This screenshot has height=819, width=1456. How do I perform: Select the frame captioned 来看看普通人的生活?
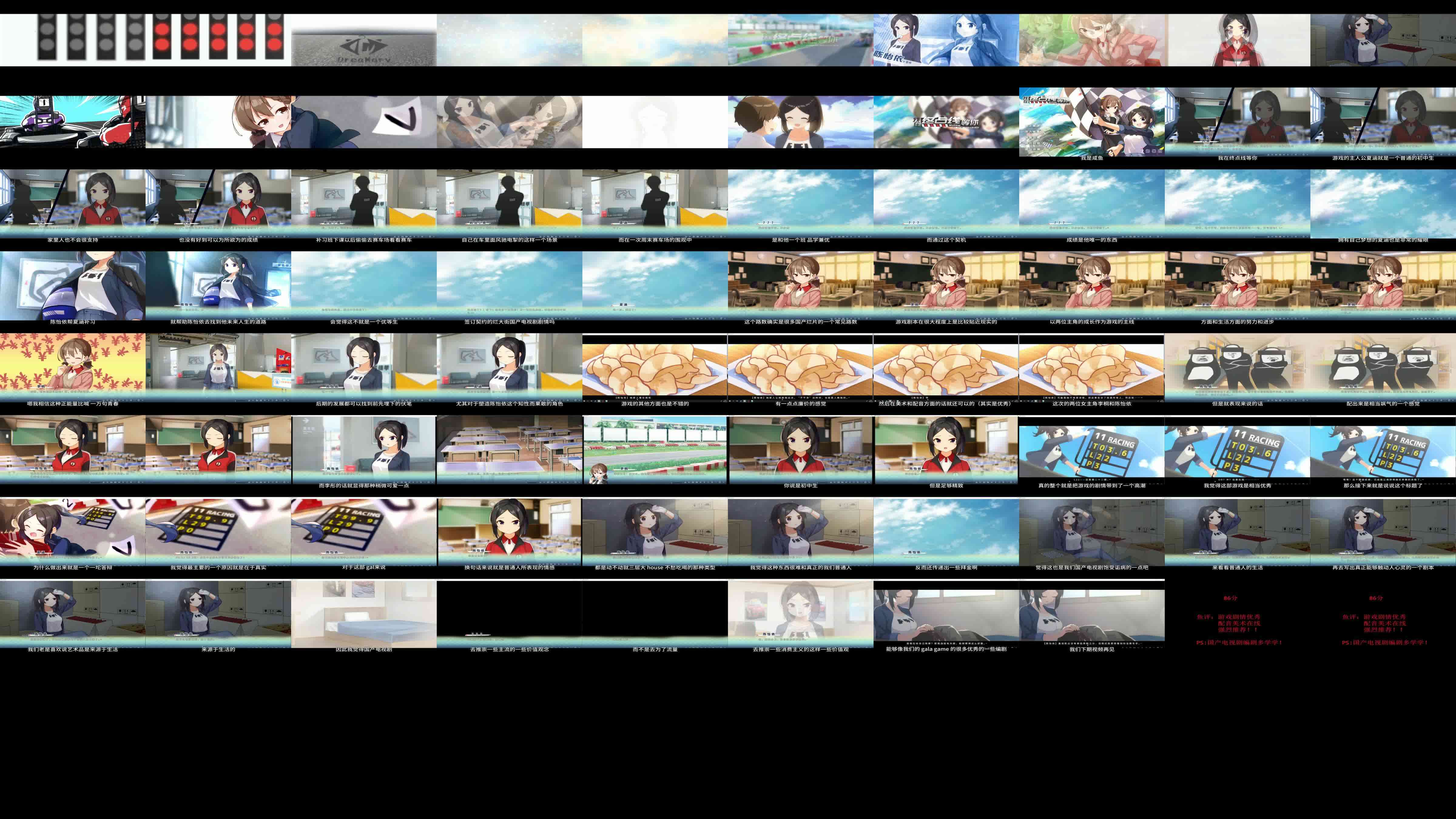tap(1238, 532)
